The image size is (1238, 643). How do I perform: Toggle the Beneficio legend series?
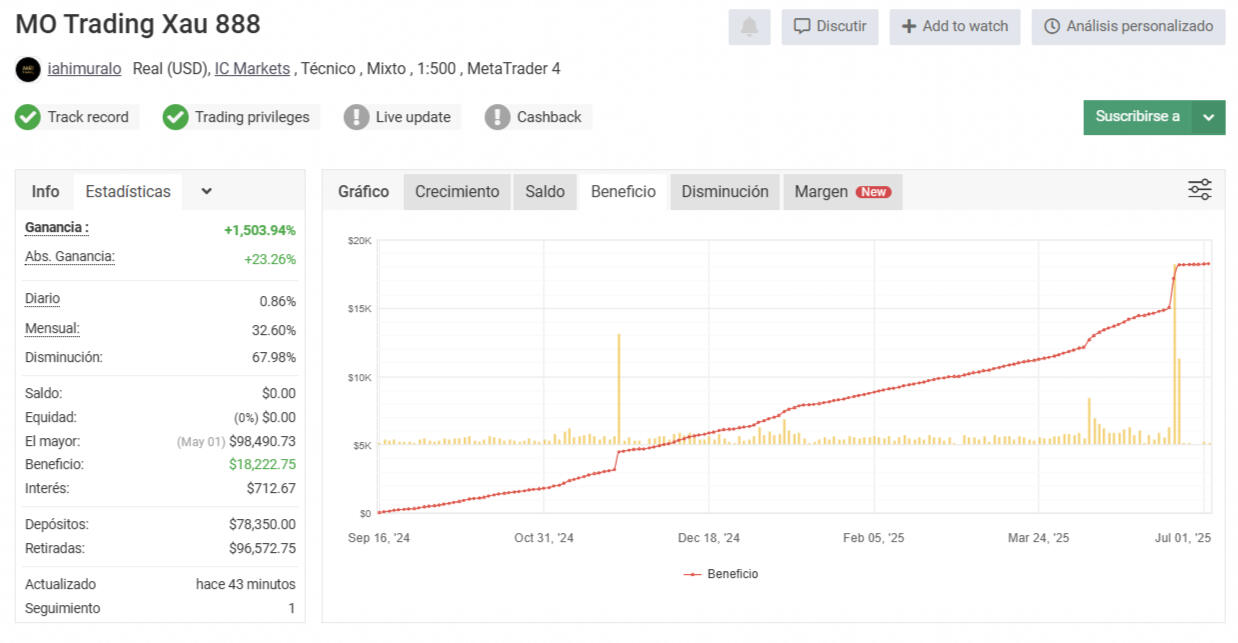(x=720, y=574)
